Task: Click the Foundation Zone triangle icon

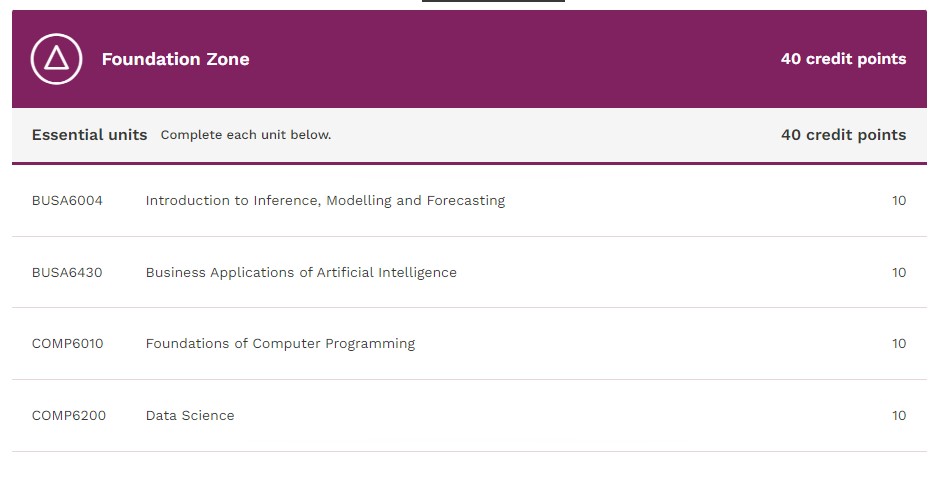Action: (57, 59)
